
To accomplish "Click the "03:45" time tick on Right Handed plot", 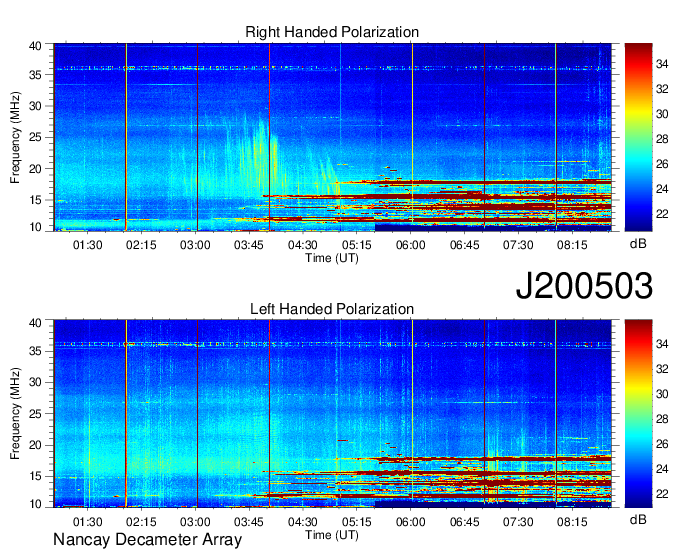I will (x=249, y=245).
